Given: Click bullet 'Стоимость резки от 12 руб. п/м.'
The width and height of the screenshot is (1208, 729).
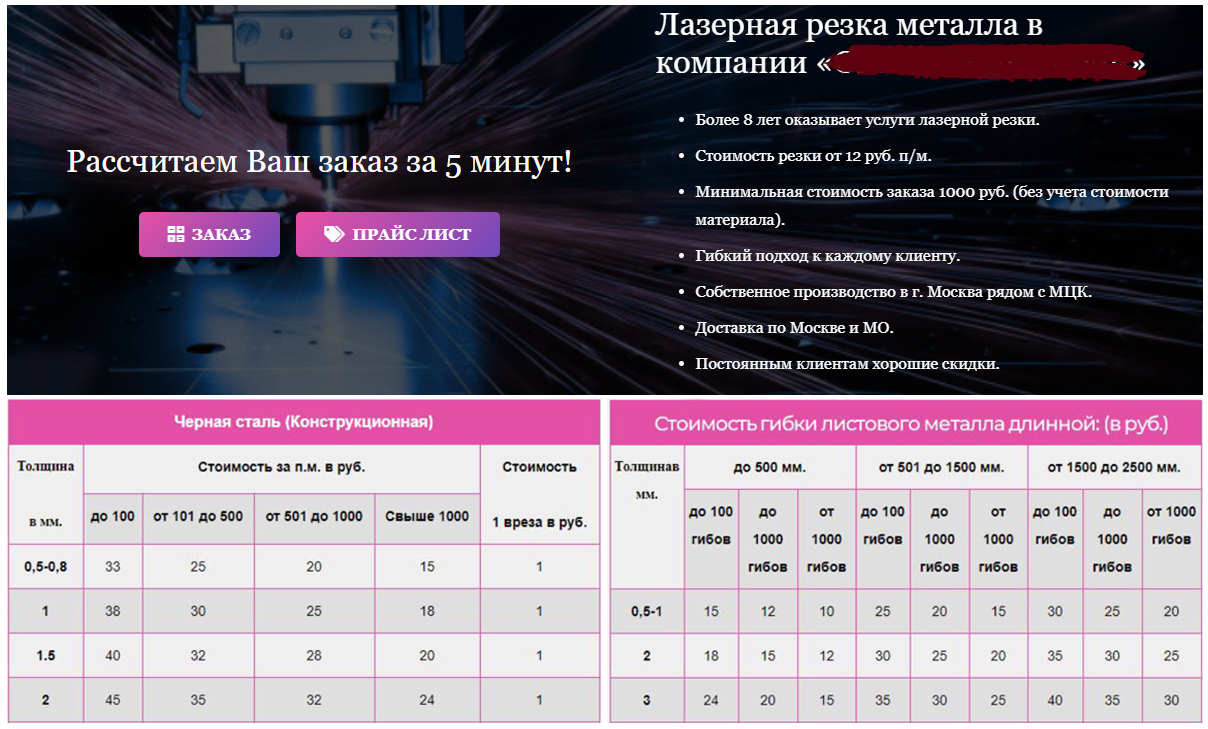Looking at the screenshot, I should click(x=813, y=156).
